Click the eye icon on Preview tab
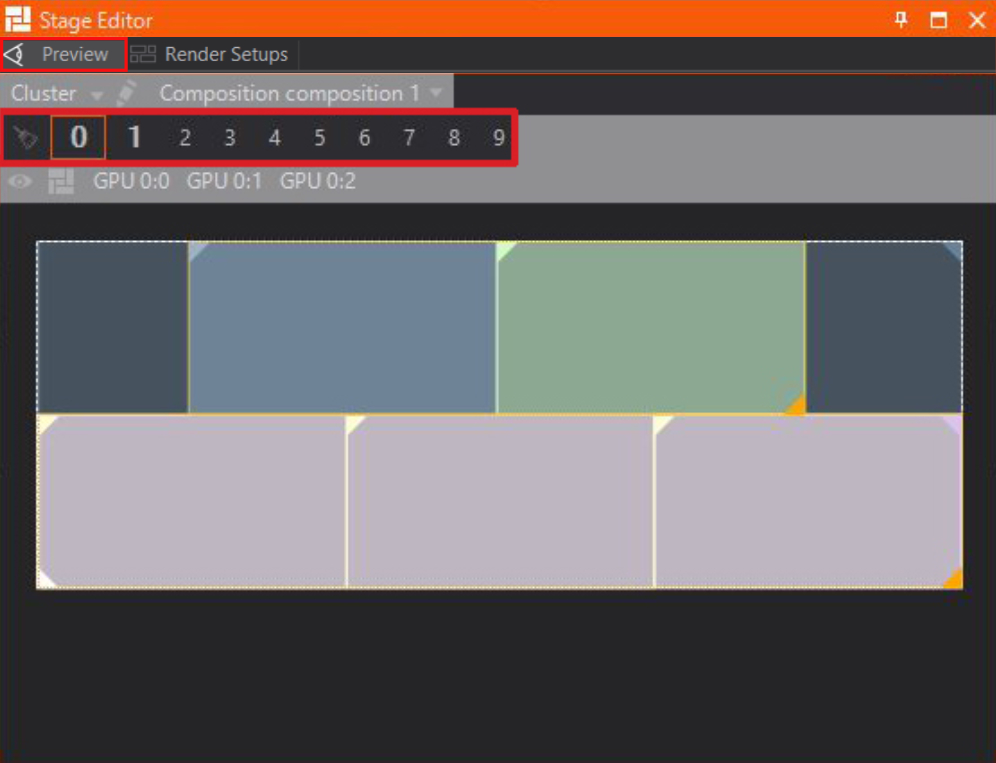 (x=14, y=54)
